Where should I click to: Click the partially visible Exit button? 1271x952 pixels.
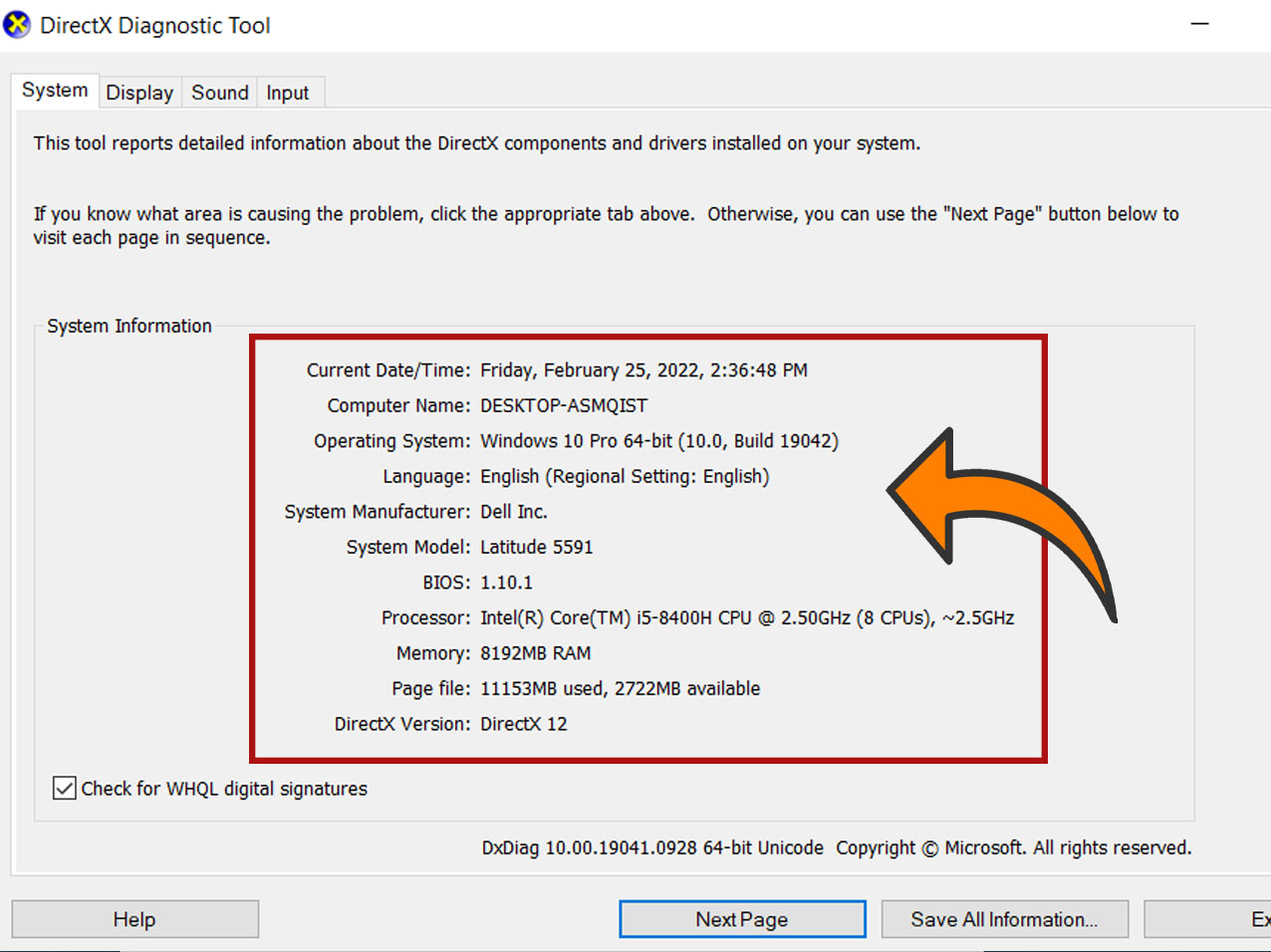point(1208,919)
